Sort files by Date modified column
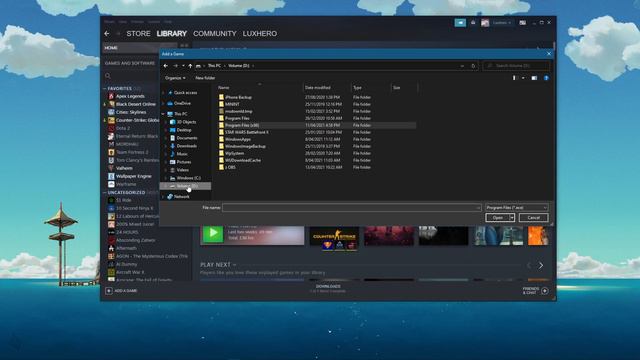 pos(318,88)
